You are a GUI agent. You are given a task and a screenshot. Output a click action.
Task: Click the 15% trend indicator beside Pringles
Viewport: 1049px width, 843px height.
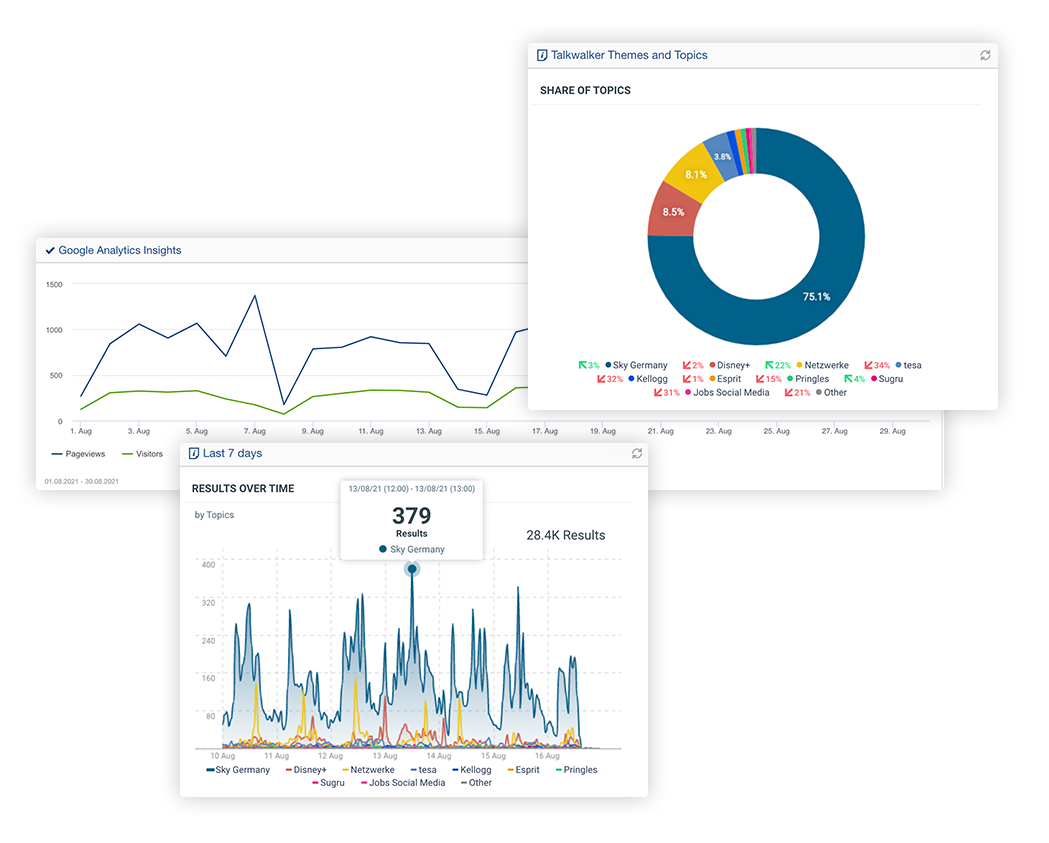coord(769,379)
